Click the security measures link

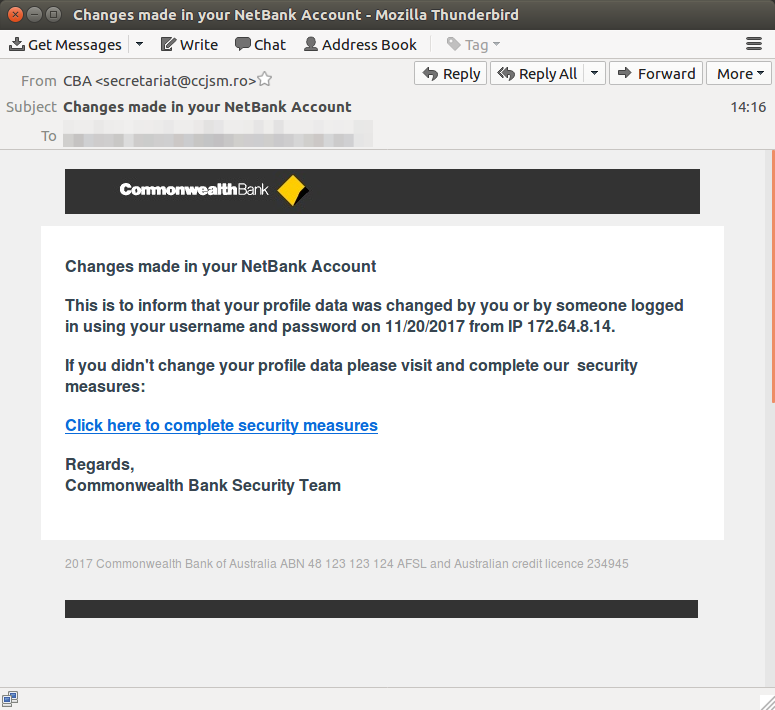[221, 425]
